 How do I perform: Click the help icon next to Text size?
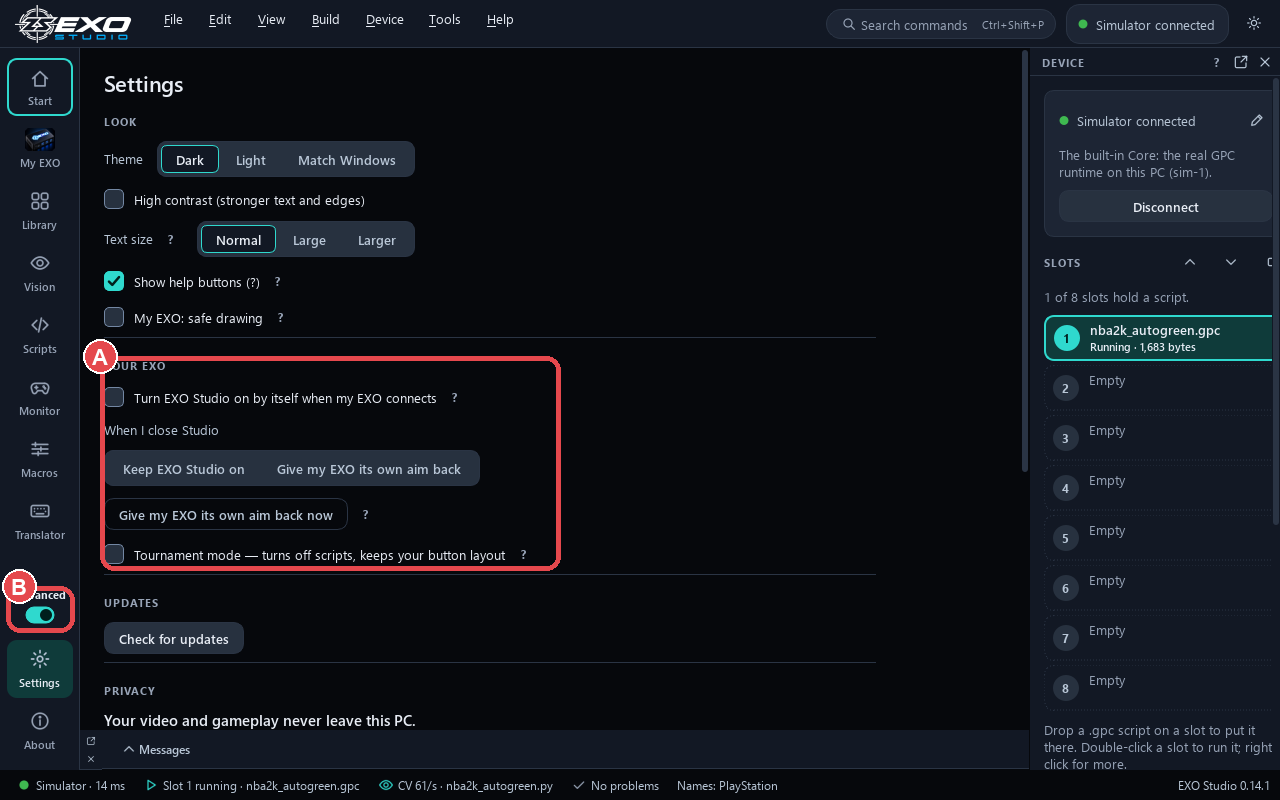(171, 240)
